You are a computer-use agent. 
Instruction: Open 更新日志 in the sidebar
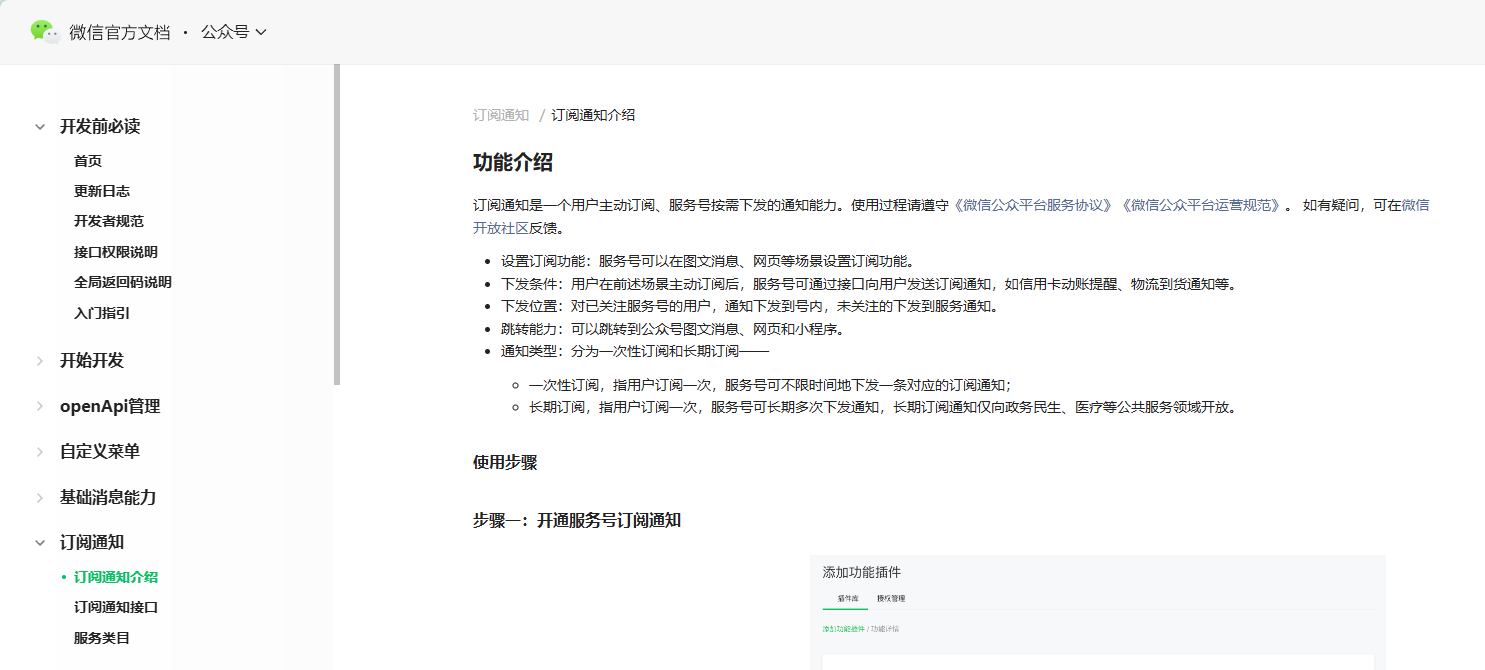tap(102, 191)
